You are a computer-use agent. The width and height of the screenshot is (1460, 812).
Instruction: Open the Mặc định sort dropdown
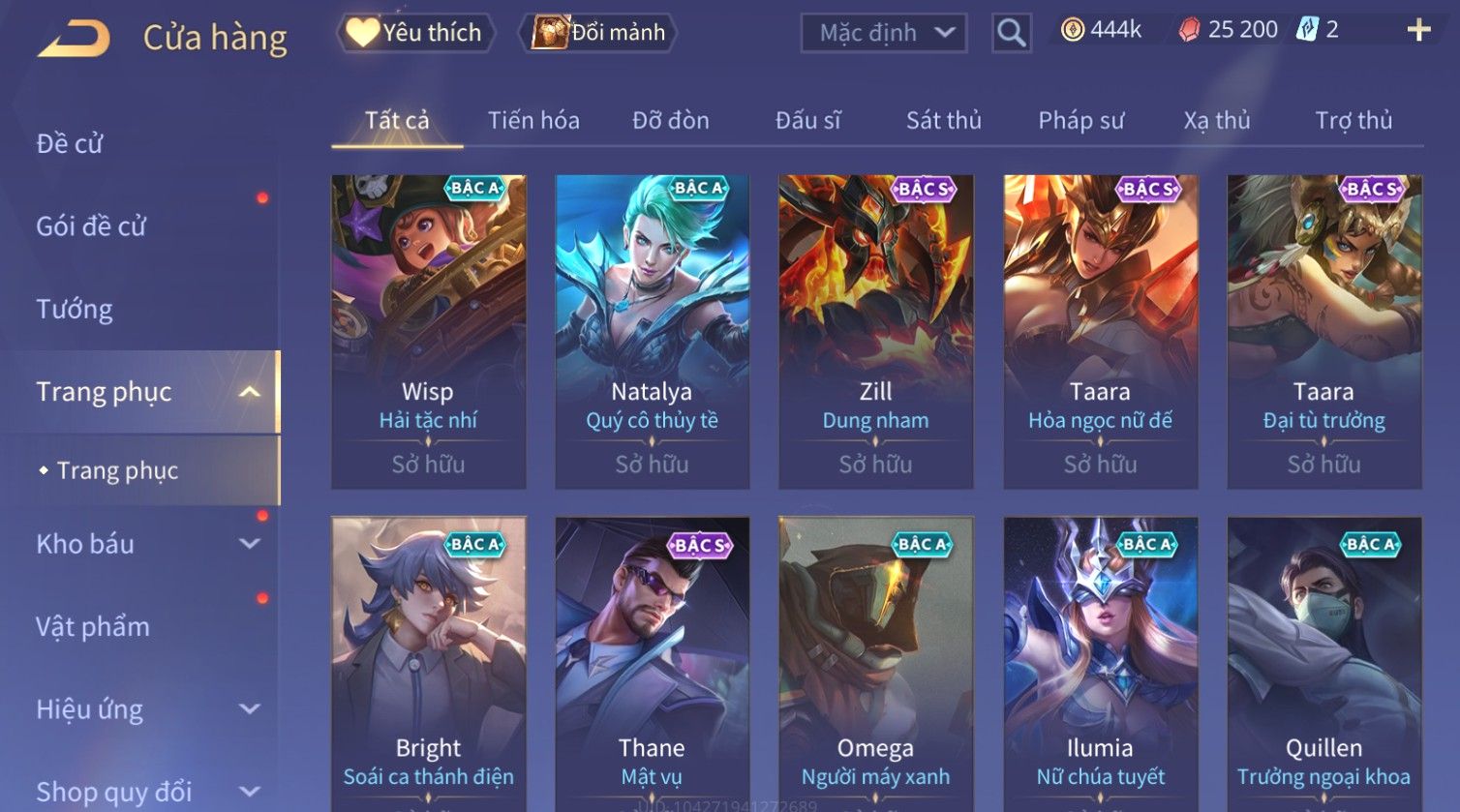[x=883, y=33]
